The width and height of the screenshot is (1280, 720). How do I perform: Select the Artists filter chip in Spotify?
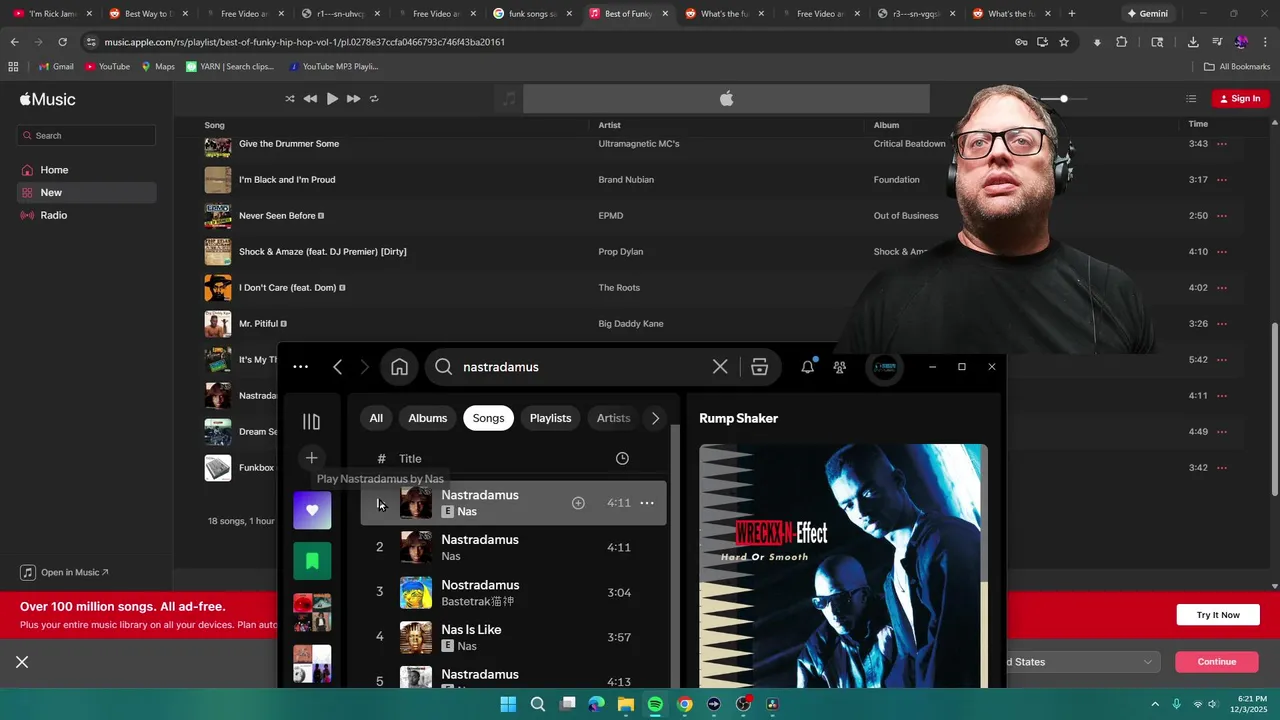point(613,418)
